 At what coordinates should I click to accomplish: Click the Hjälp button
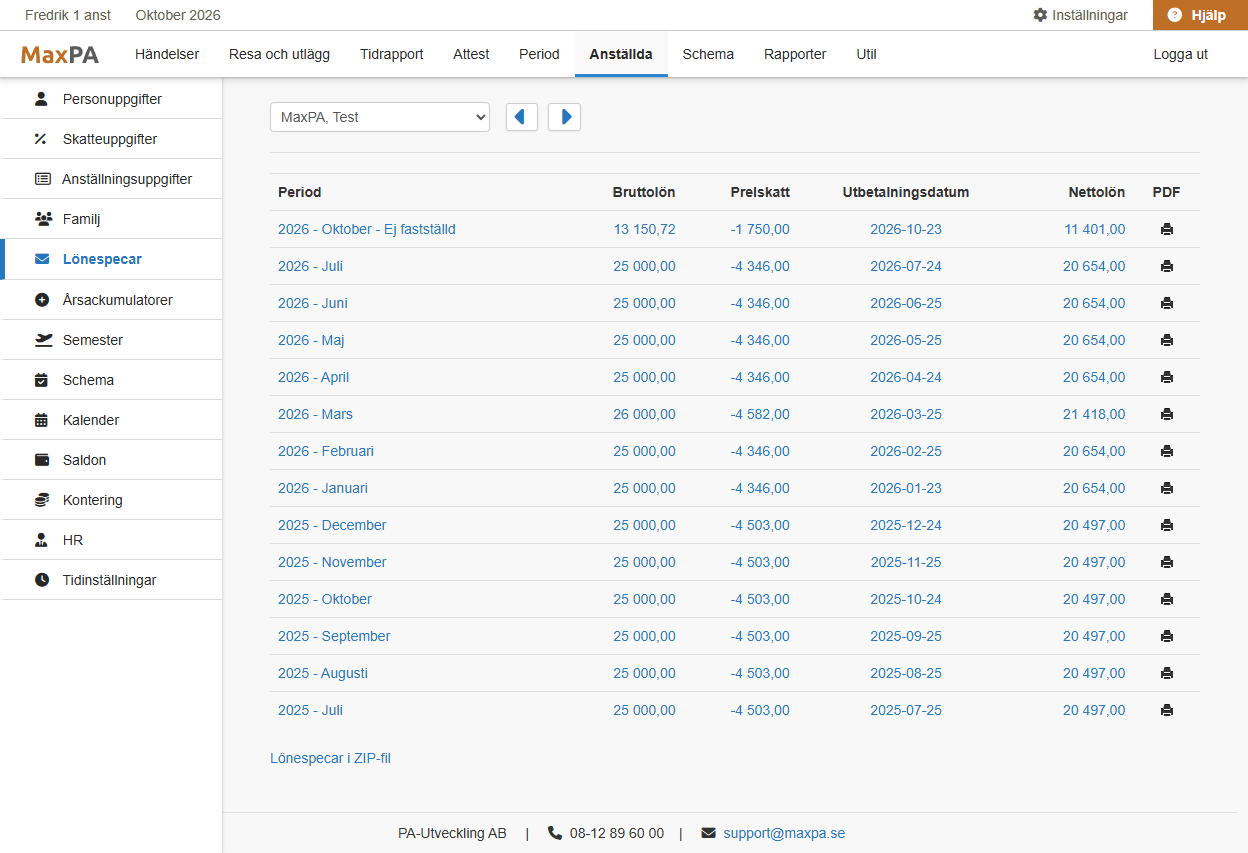click(1200, 15)
